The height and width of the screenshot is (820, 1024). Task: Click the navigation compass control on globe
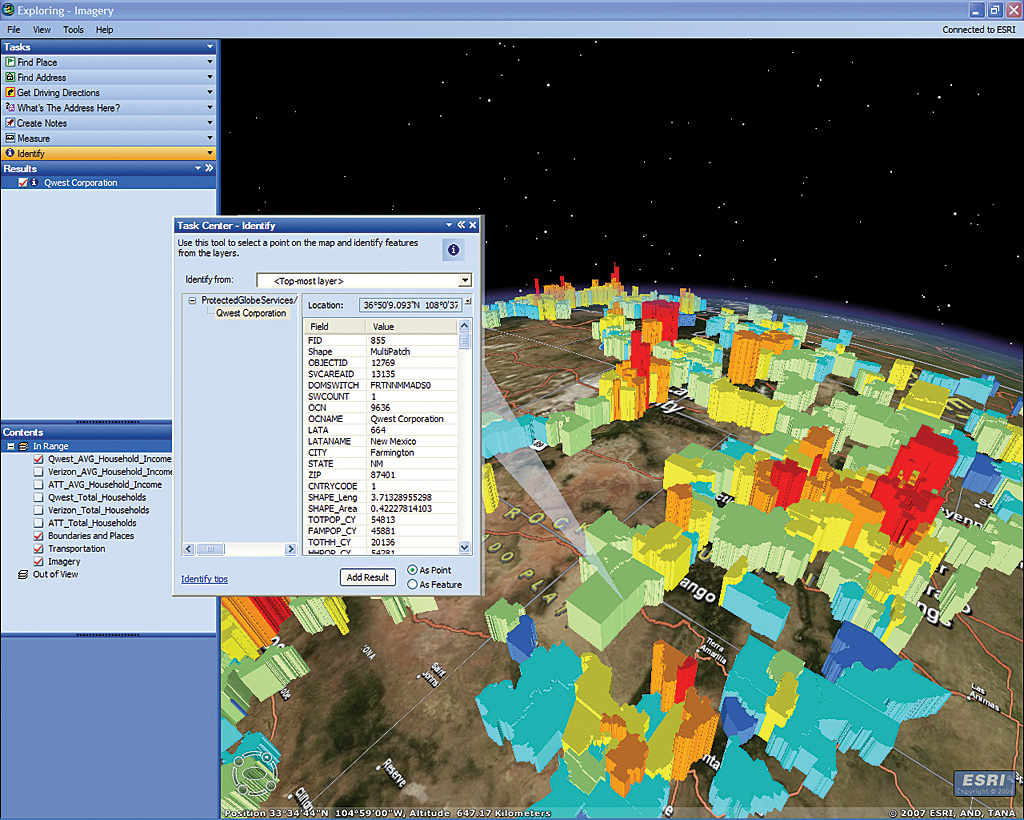point(257,775)
